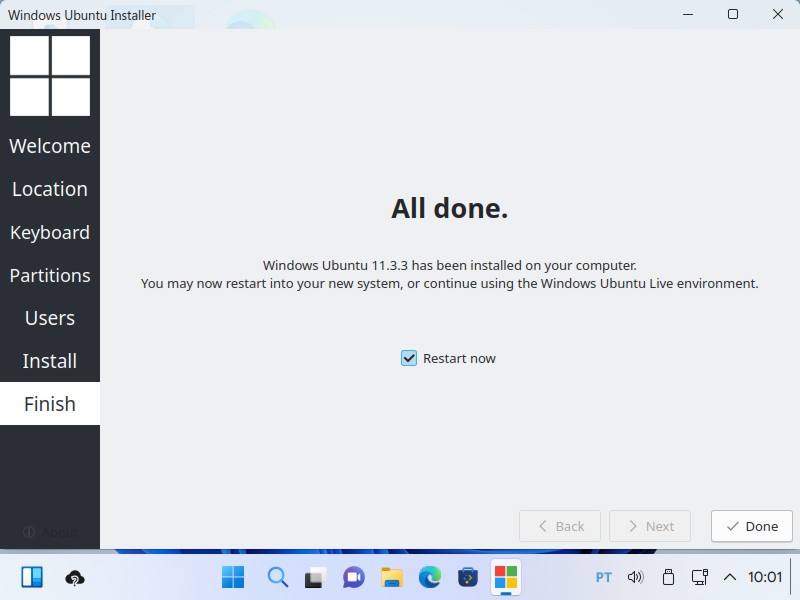Image resolution: width=800 pixels, height=600 pixels.
Task: Click the checkmark icon on Done button
Action: 733,526
